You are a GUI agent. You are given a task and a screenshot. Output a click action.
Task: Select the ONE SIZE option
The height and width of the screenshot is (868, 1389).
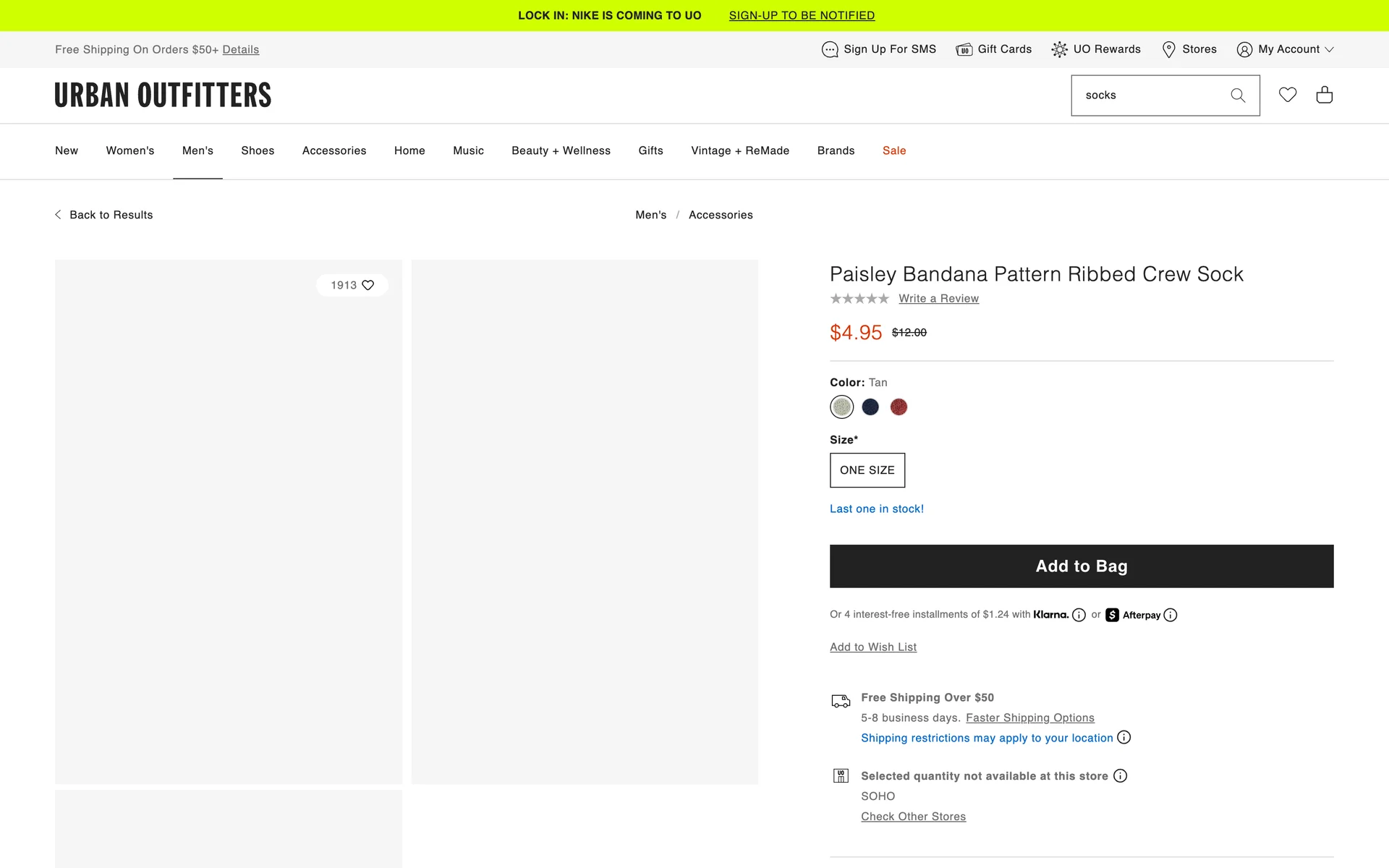pos(867,470)
